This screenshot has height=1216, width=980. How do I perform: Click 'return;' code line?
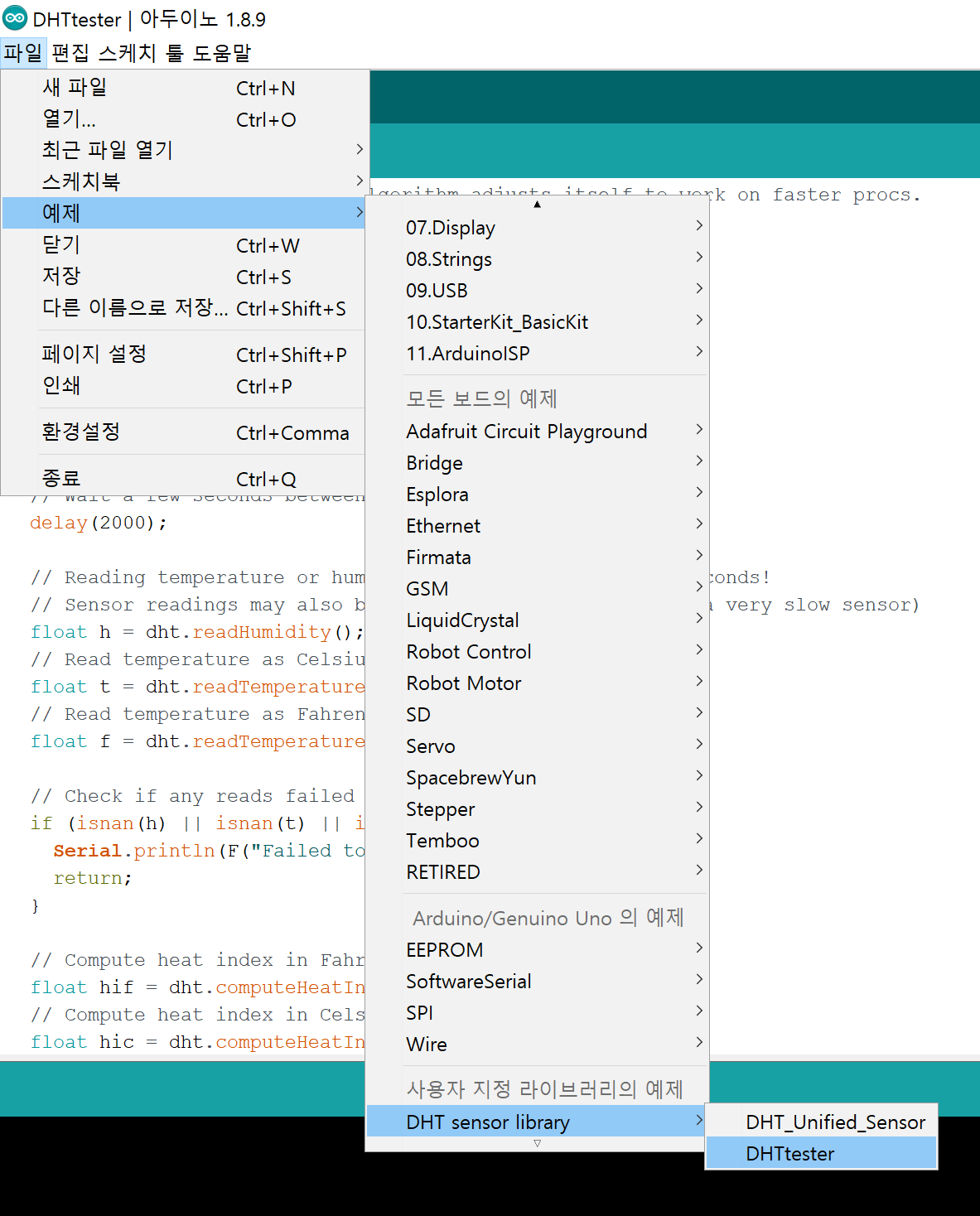point(93,878)
